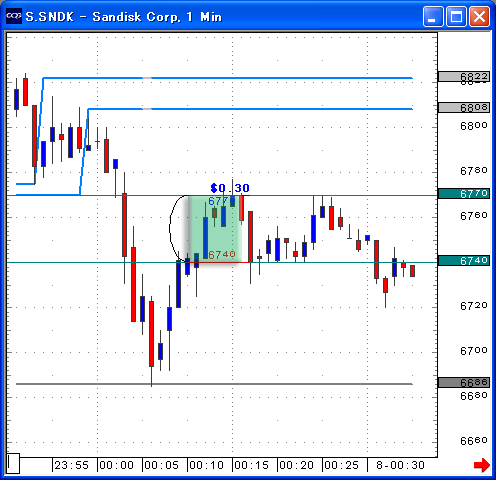Select the 6808 price marker
Viewport: 496px width, 480px height.
(464, 108)
